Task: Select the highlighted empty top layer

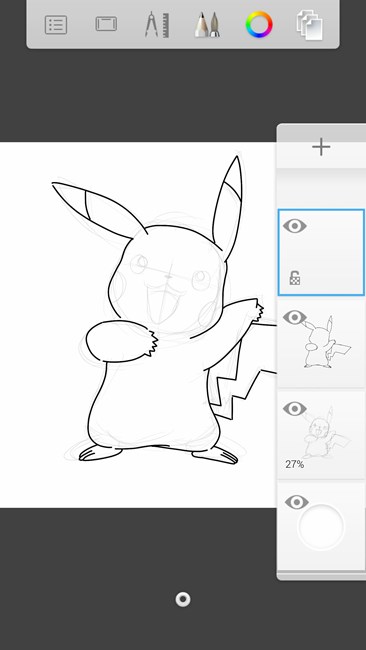Action: [321, 252]
